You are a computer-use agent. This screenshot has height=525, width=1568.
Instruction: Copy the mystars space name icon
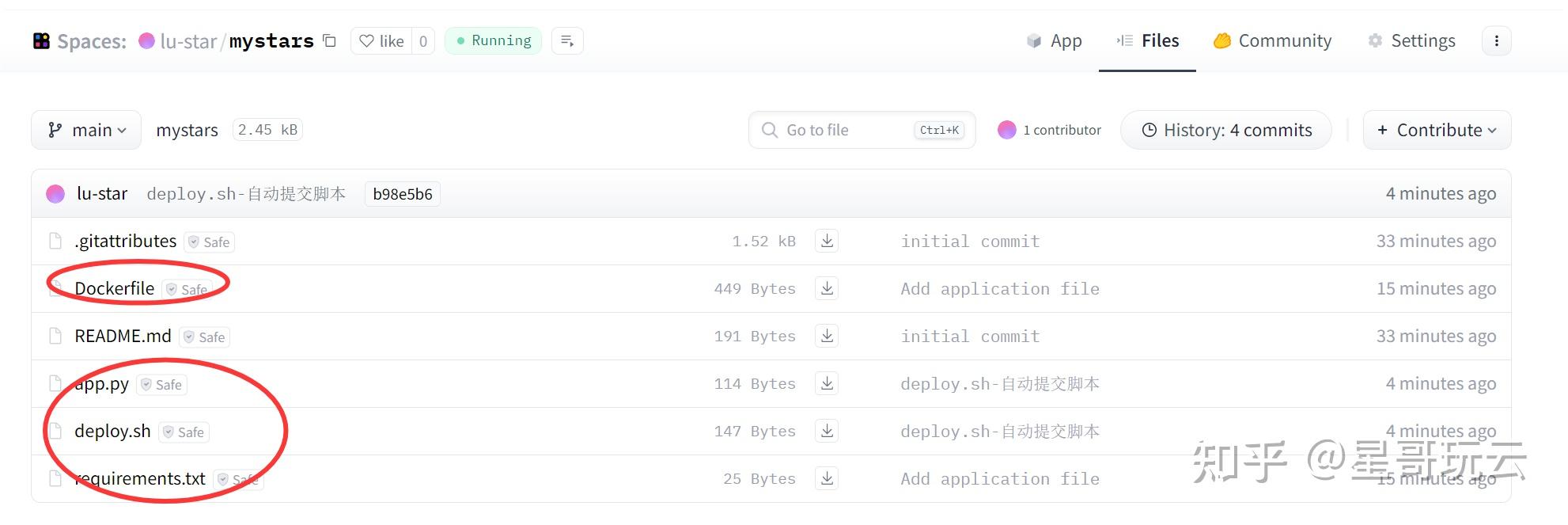[x=330, y=40]
